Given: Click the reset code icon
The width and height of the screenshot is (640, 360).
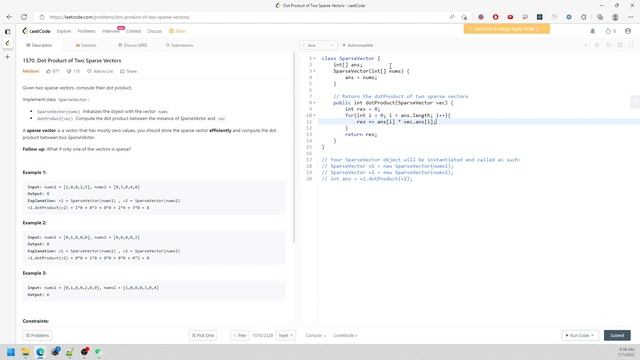Looking at the screenshot, I should (x=608, y=45).
